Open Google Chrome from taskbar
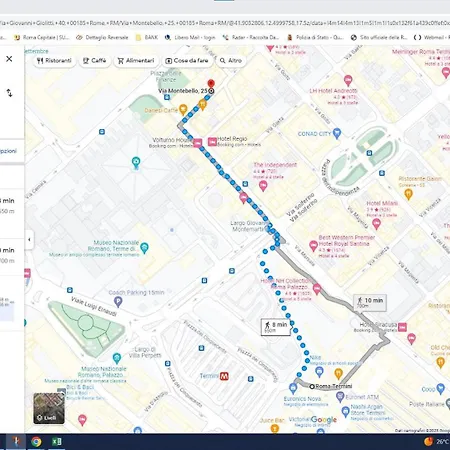450x450 pixels. tap(36, 442)
